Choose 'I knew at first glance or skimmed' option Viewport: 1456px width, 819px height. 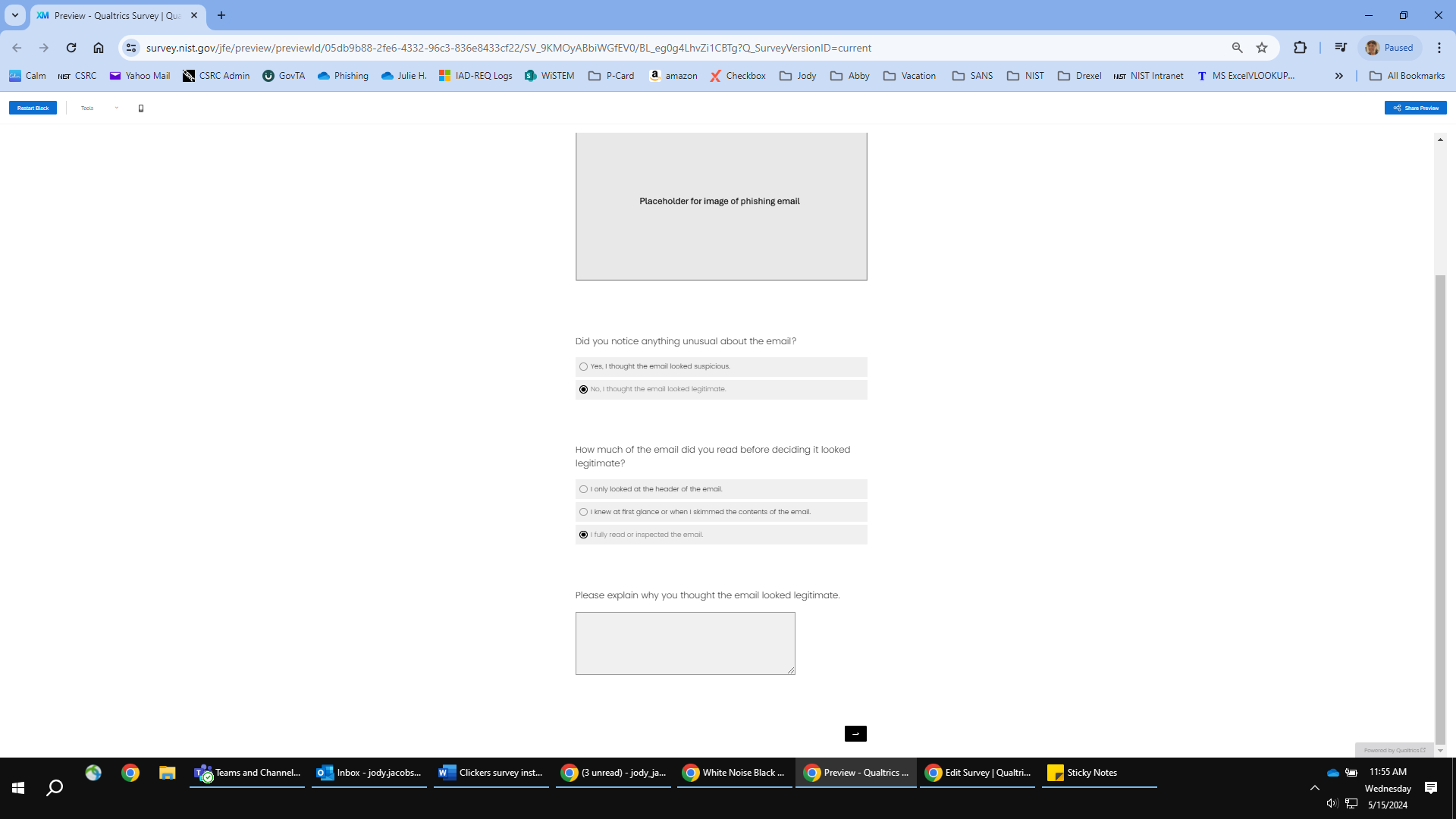point(583,513)
